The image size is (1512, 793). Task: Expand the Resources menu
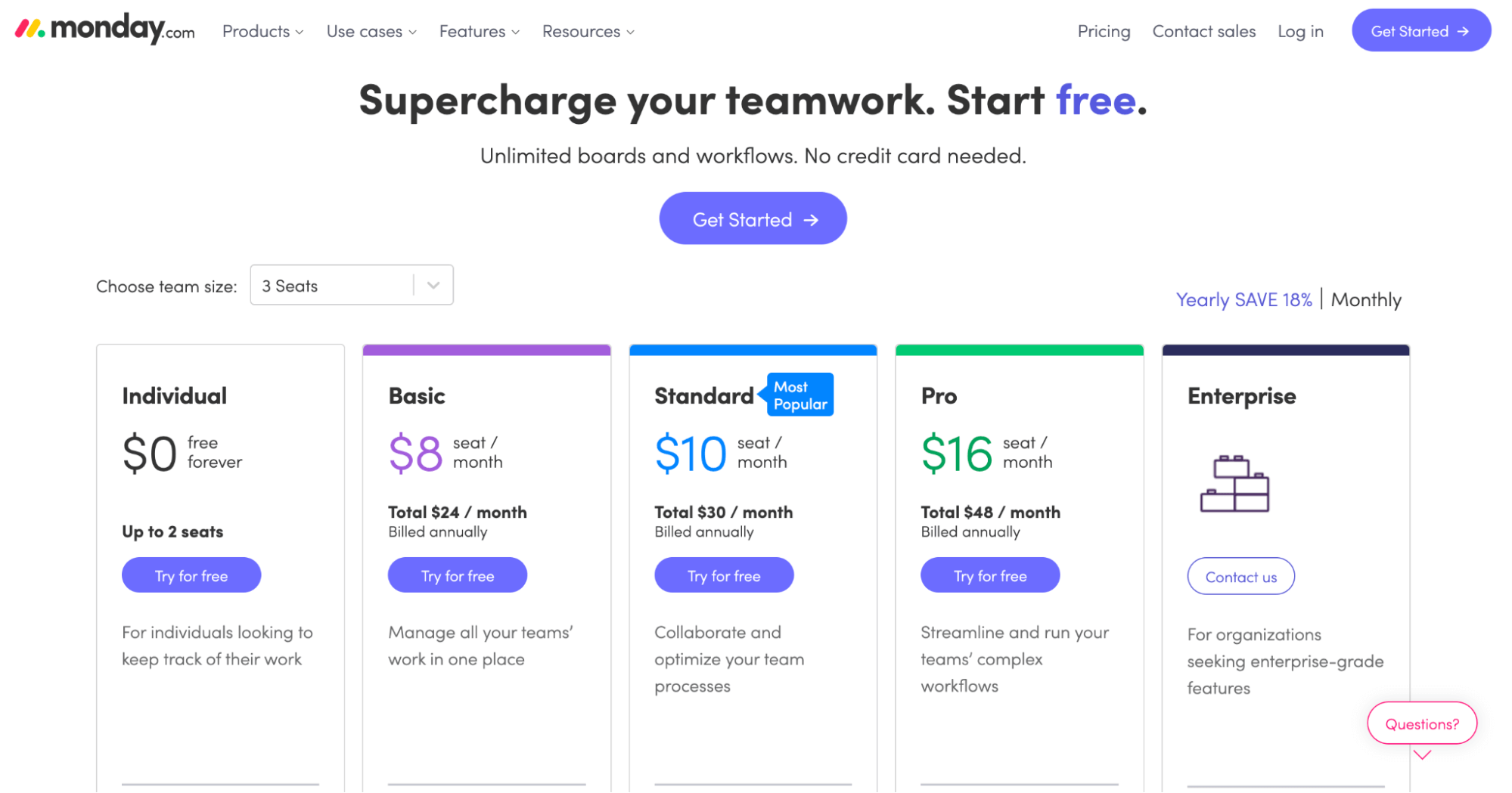click(x=587, y=31)
